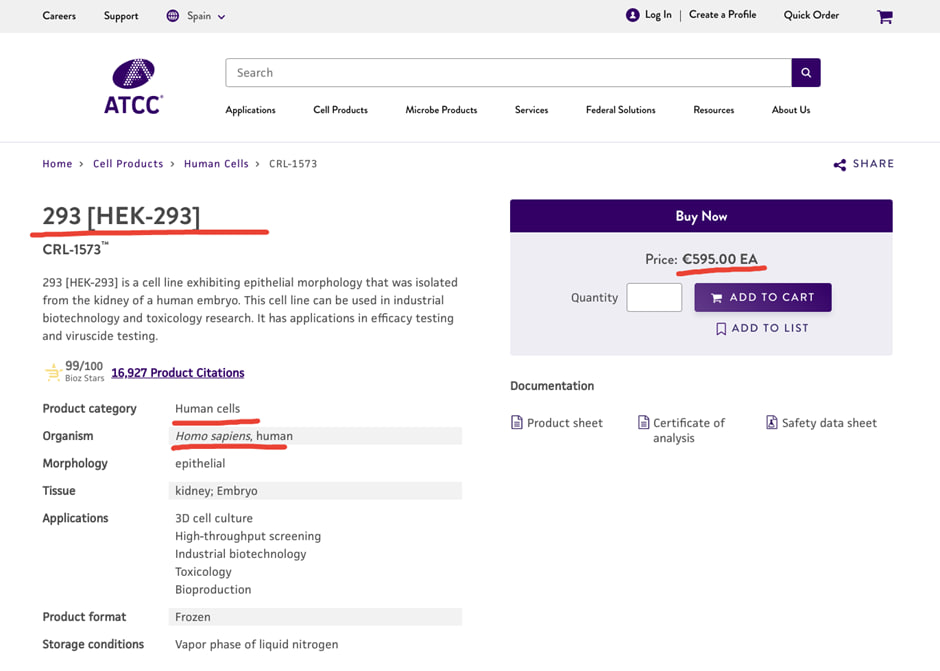Click the Share icon
940x671 pixels.
click(x=840, y=165)
